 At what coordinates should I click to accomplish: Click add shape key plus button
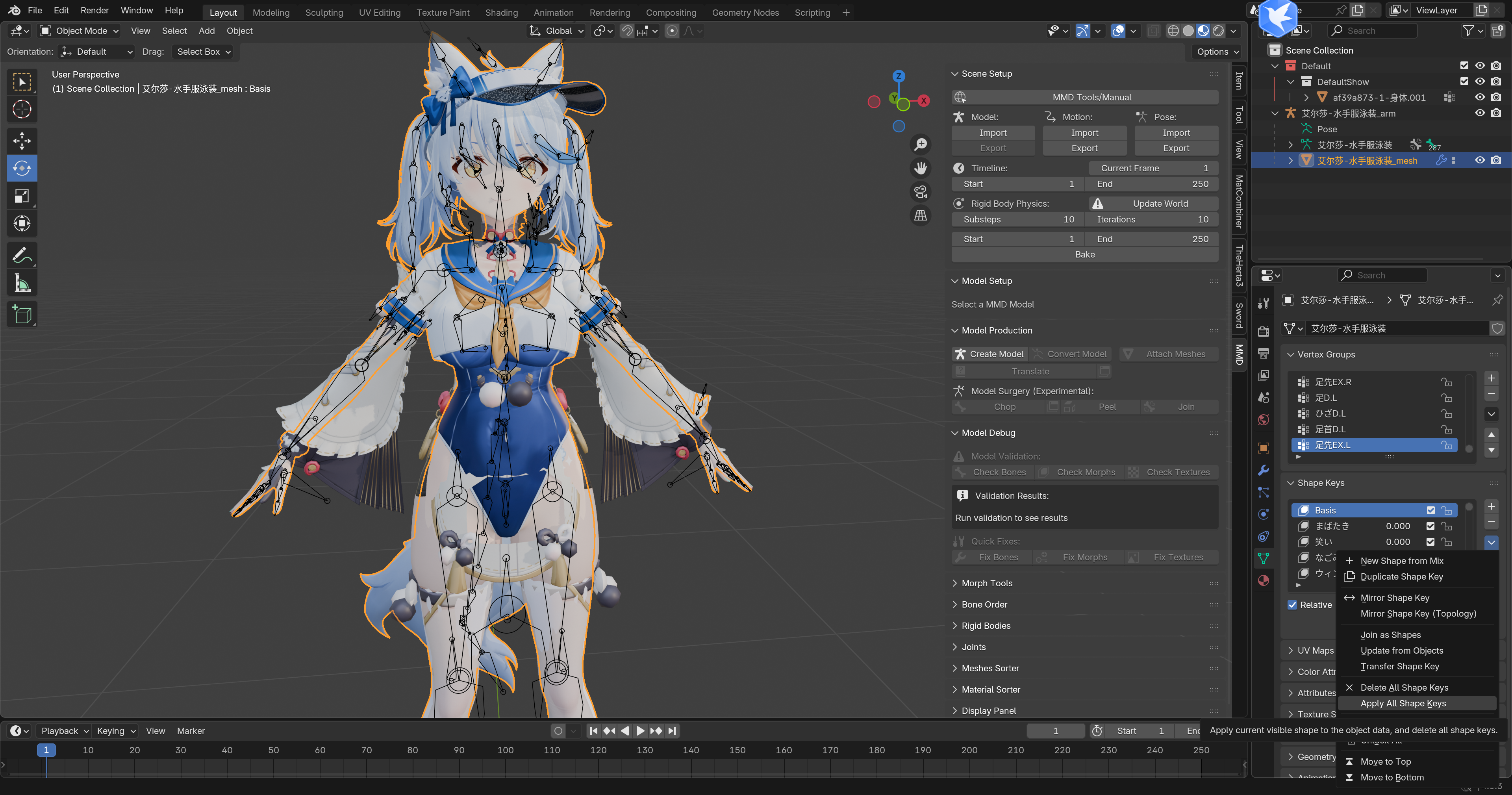point(1492,507)
